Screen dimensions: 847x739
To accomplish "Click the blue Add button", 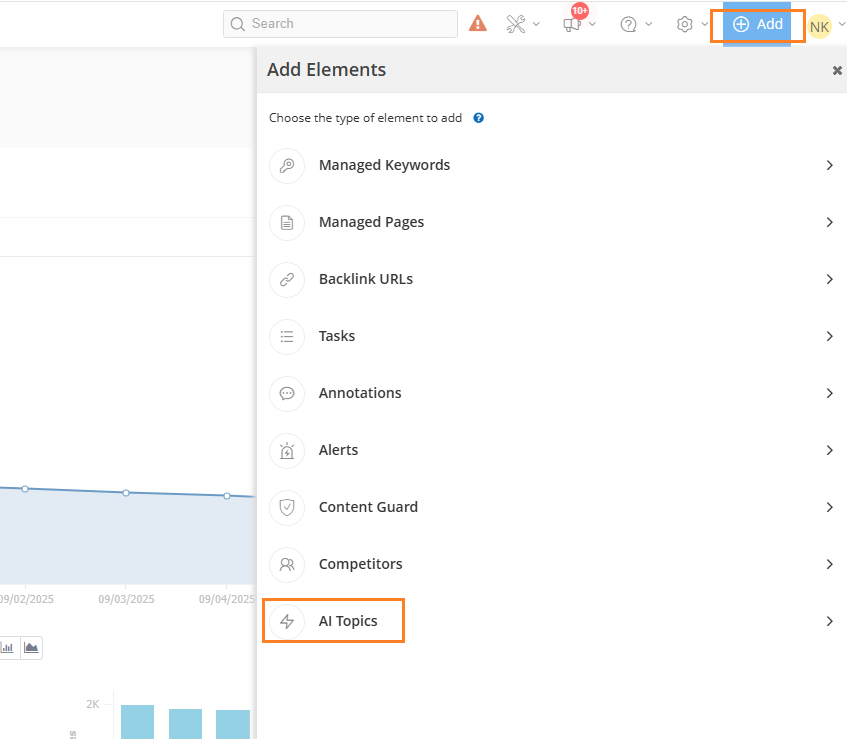I will tap(757, 24).
